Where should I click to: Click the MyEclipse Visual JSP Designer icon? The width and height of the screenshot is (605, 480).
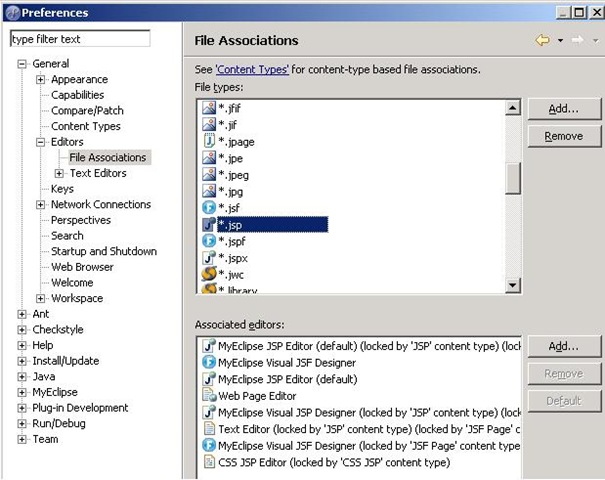pyautogui.click(x=209, y=412)
